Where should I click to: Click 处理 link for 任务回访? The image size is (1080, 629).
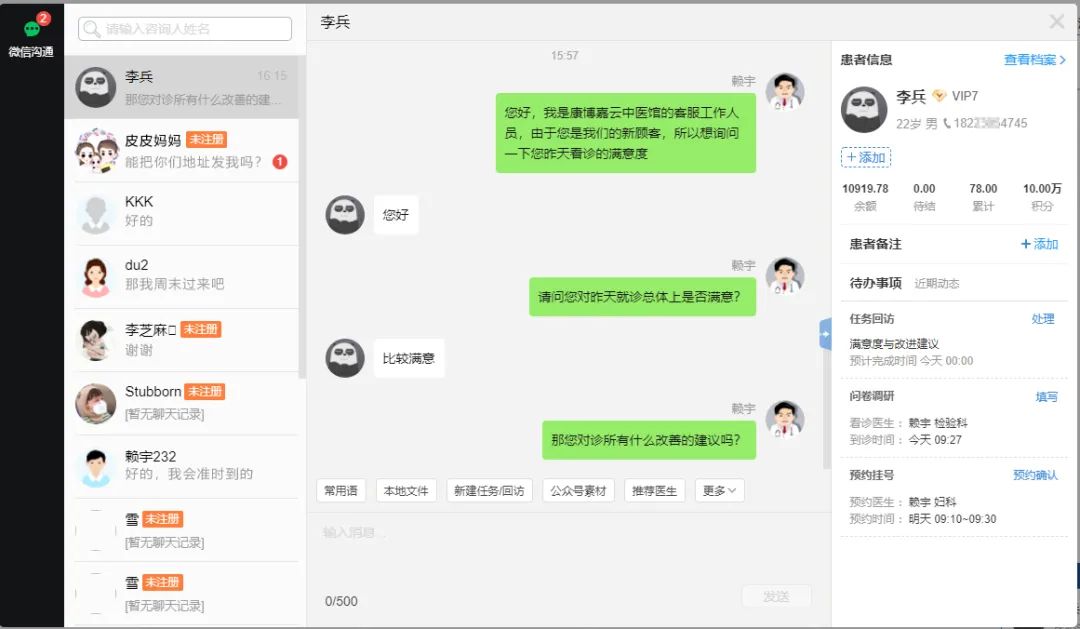click(1043, 319)
